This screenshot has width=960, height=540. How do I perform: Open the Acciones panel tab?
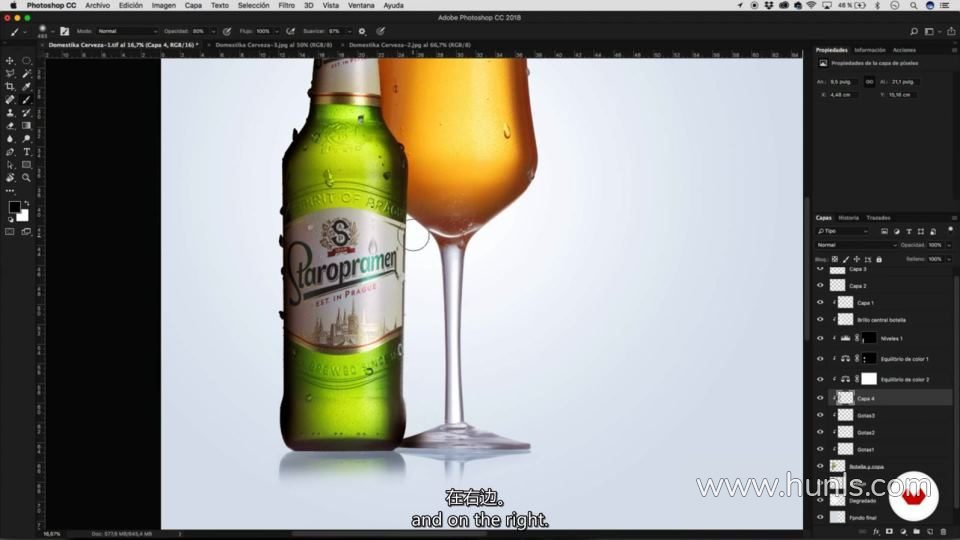(x=904, y=50)
